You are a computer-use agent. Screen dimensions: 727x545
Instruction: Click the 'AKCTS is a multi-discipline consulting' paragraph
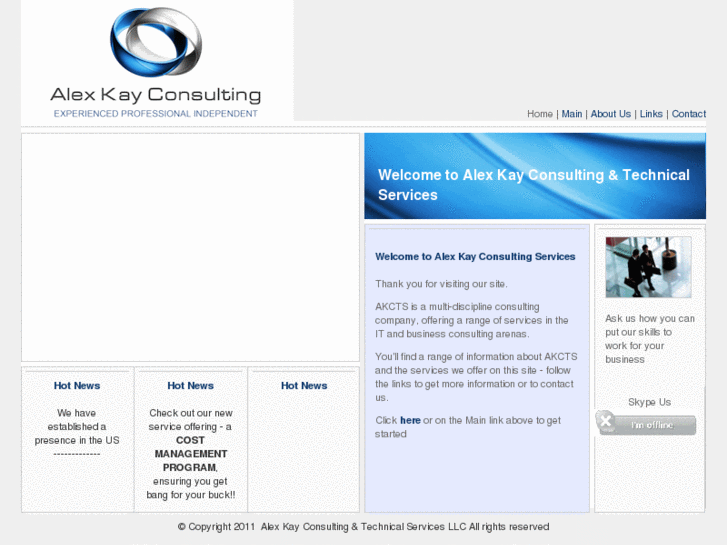472,320
